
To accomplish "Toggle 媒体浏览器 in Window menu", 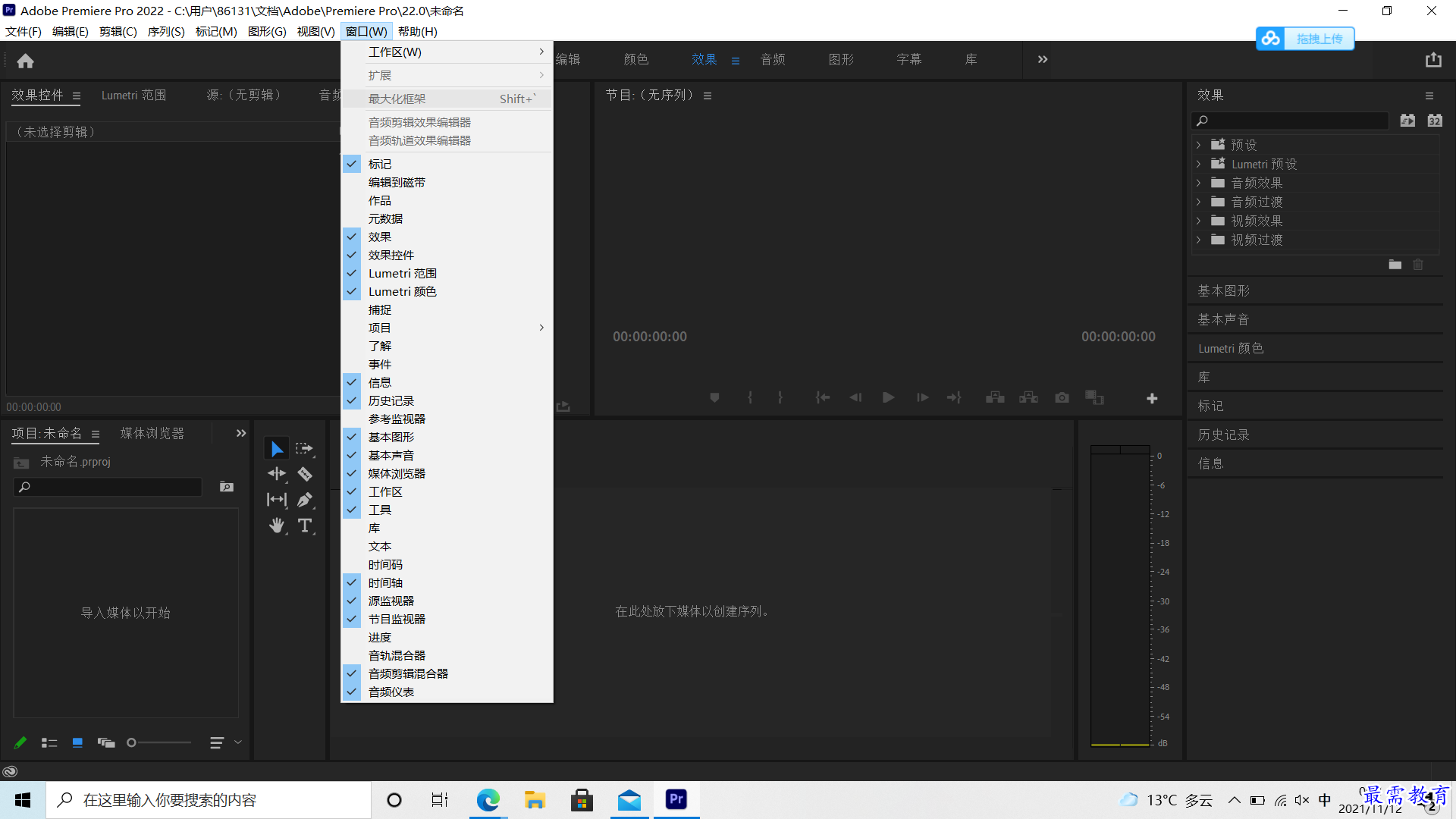I will tap(447, 473).
